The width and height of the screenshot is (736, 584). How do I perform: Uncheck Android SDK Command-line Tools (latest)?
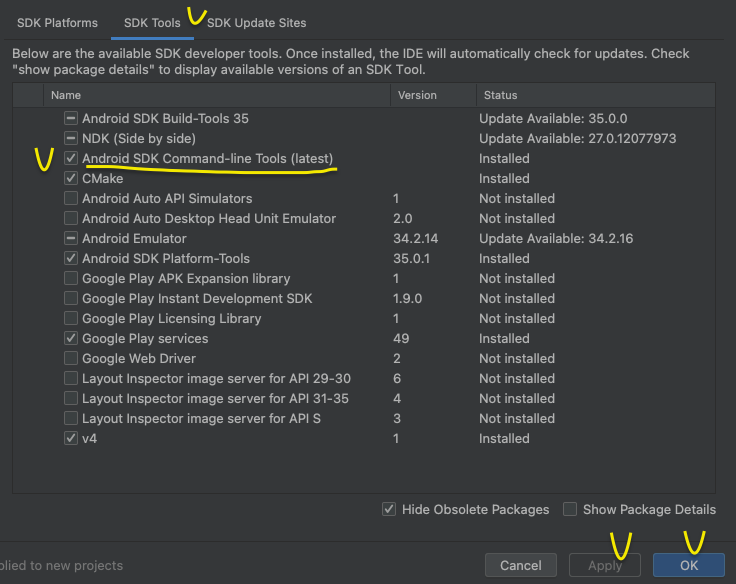pyautogui.click(x=71, y=158)
